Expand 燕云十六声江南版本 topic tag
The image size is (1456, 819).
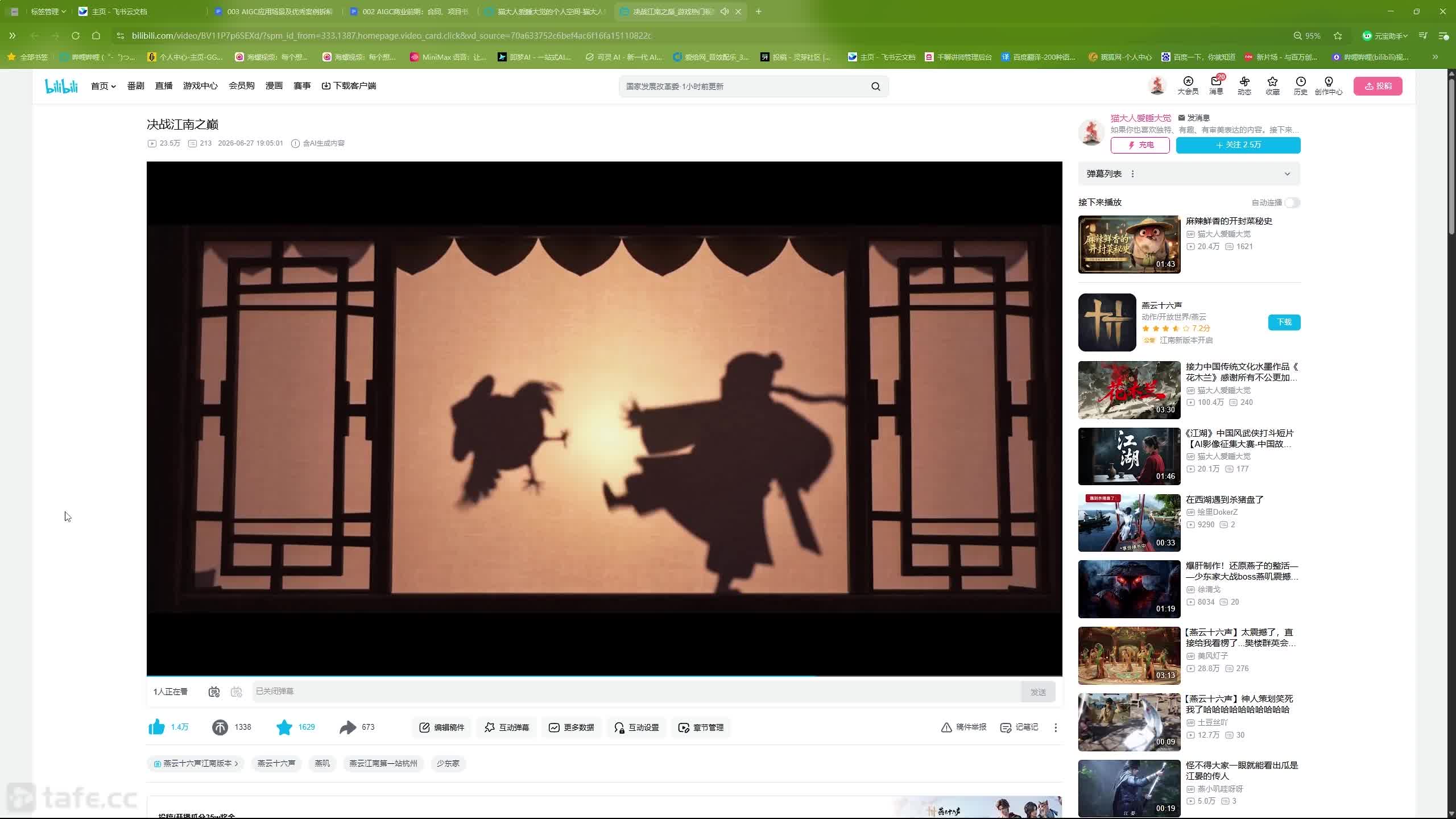tap(196, 763)
